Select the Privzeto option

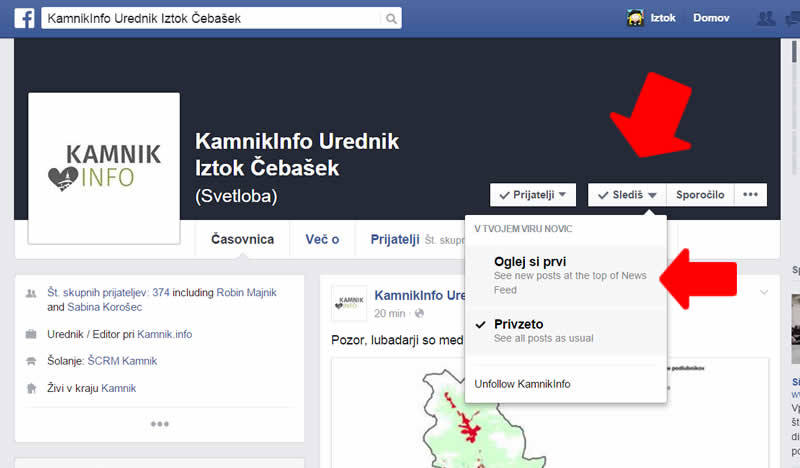coord(566,331)
